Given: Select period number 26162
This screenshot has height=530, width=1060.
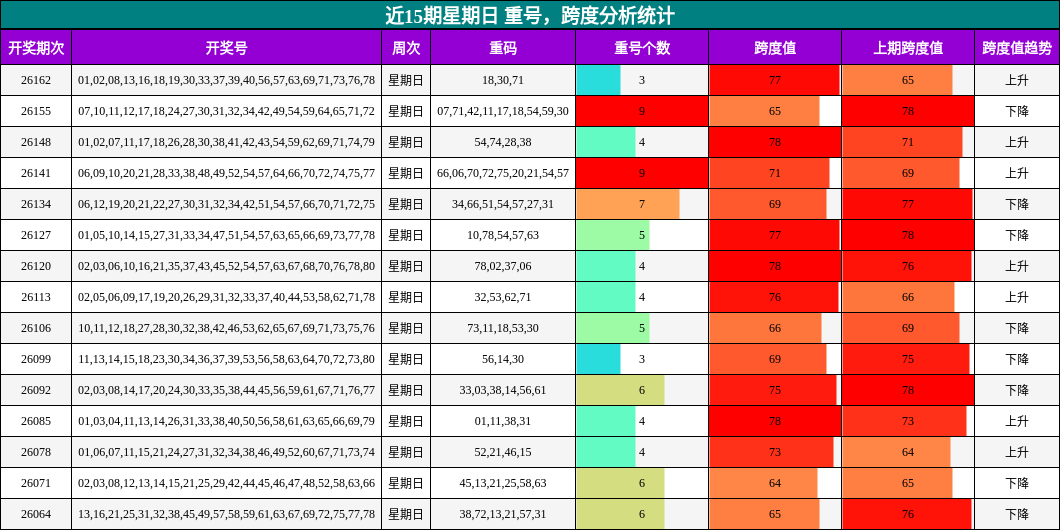Looking at the screenshot, I should pos(36,80).
